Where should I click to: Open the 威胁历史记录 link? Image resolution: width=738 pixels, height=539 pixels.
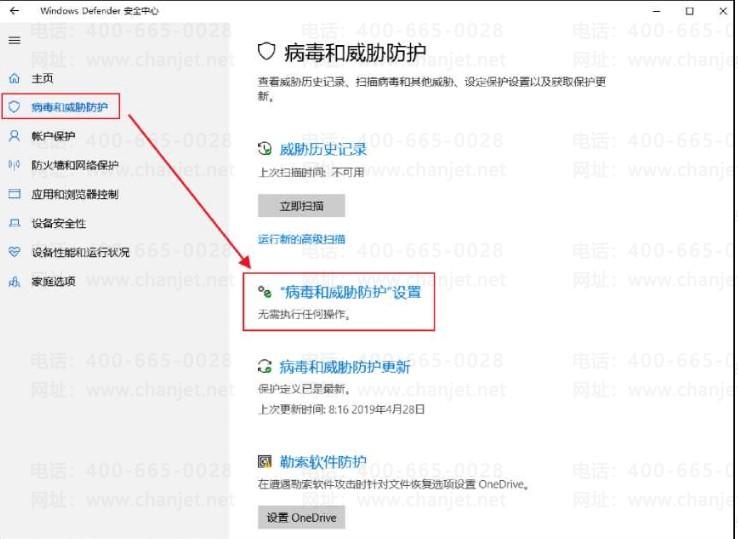click(323, 149)
